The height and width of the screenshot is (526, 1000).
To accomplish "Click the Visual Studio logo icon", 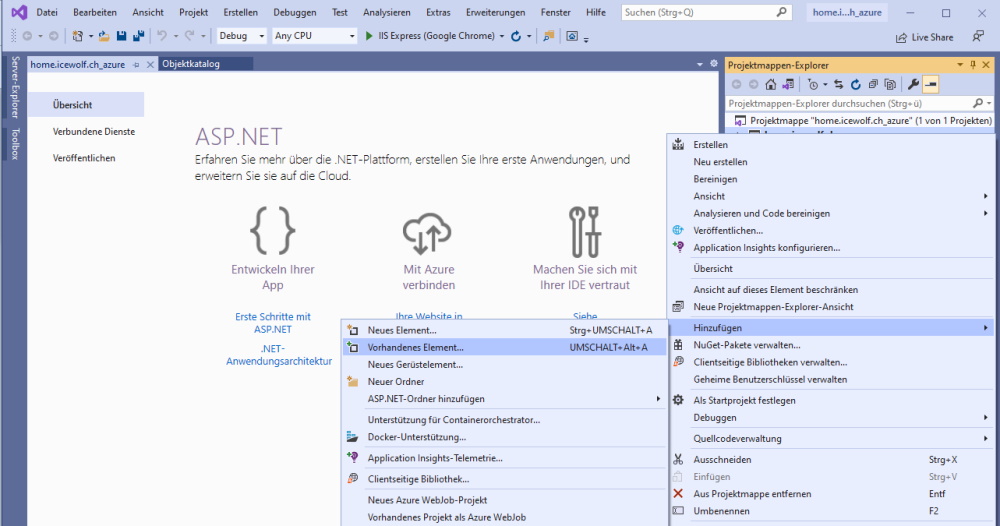I will (x=19, y=12).
